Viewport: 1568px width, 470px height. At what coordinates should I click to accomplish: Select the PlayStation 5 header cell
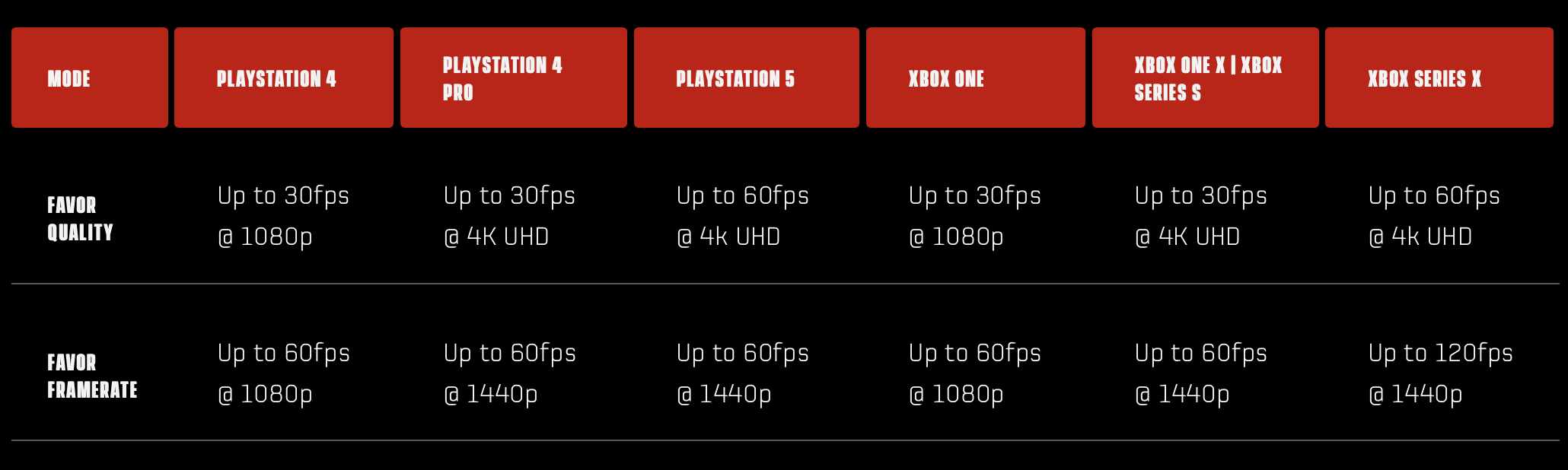[747, 78]
